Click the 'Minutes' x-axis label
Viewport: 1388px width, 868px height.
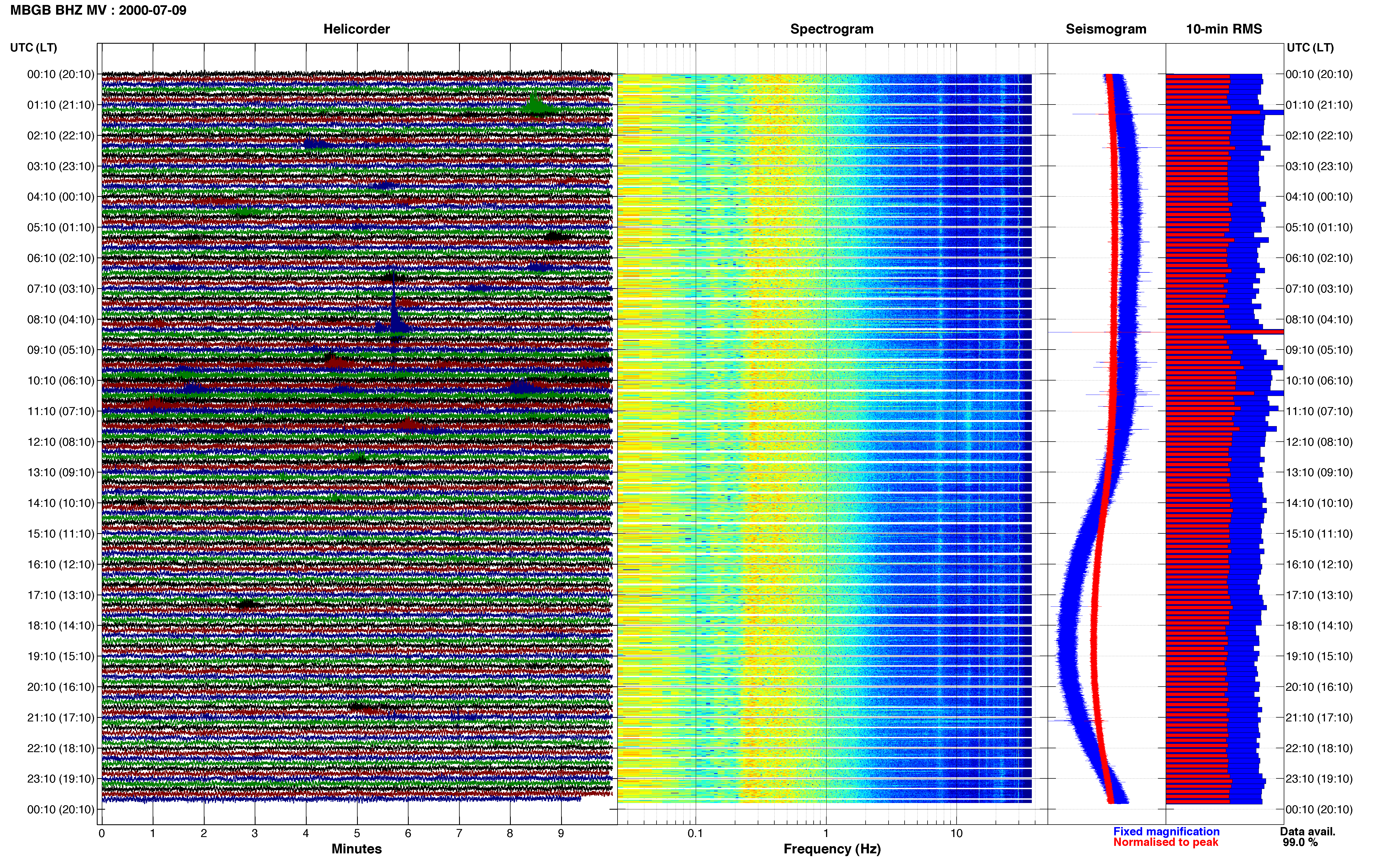356,849
